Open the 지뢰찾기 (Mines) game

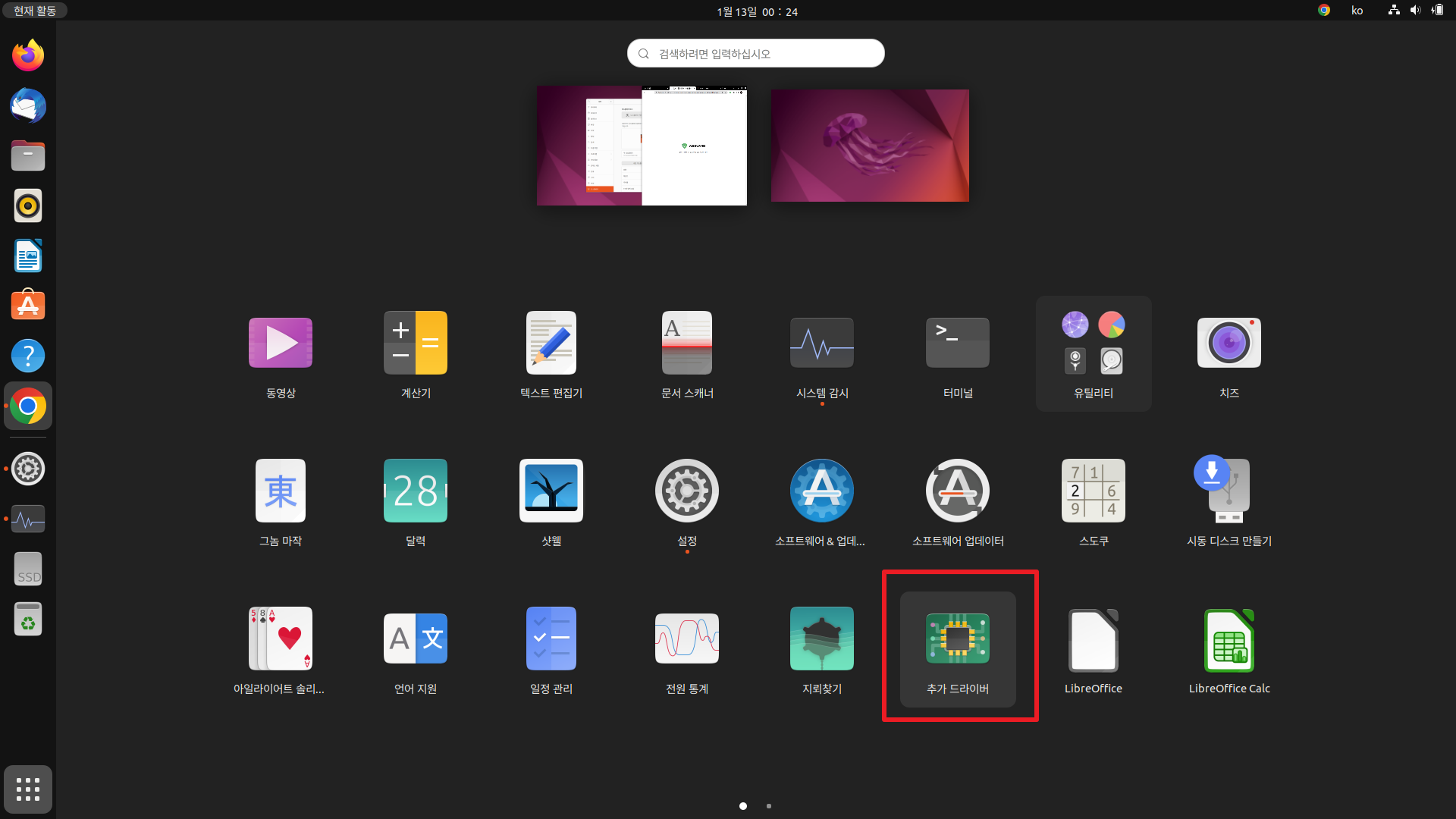coord(821,639)
